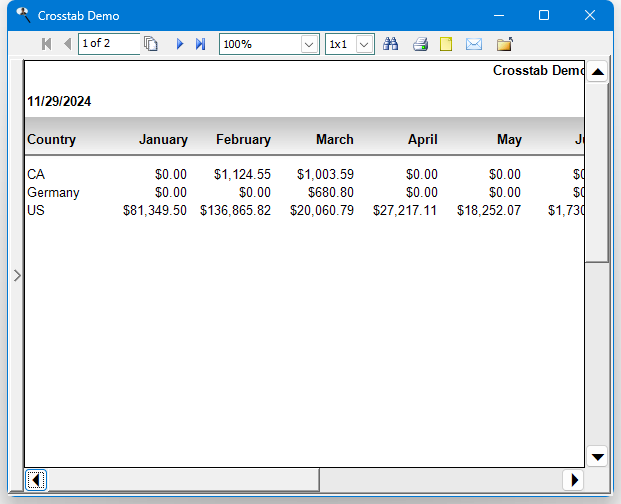Advance to the next page of the report
The image size is (621, 504).
(180, 44)
